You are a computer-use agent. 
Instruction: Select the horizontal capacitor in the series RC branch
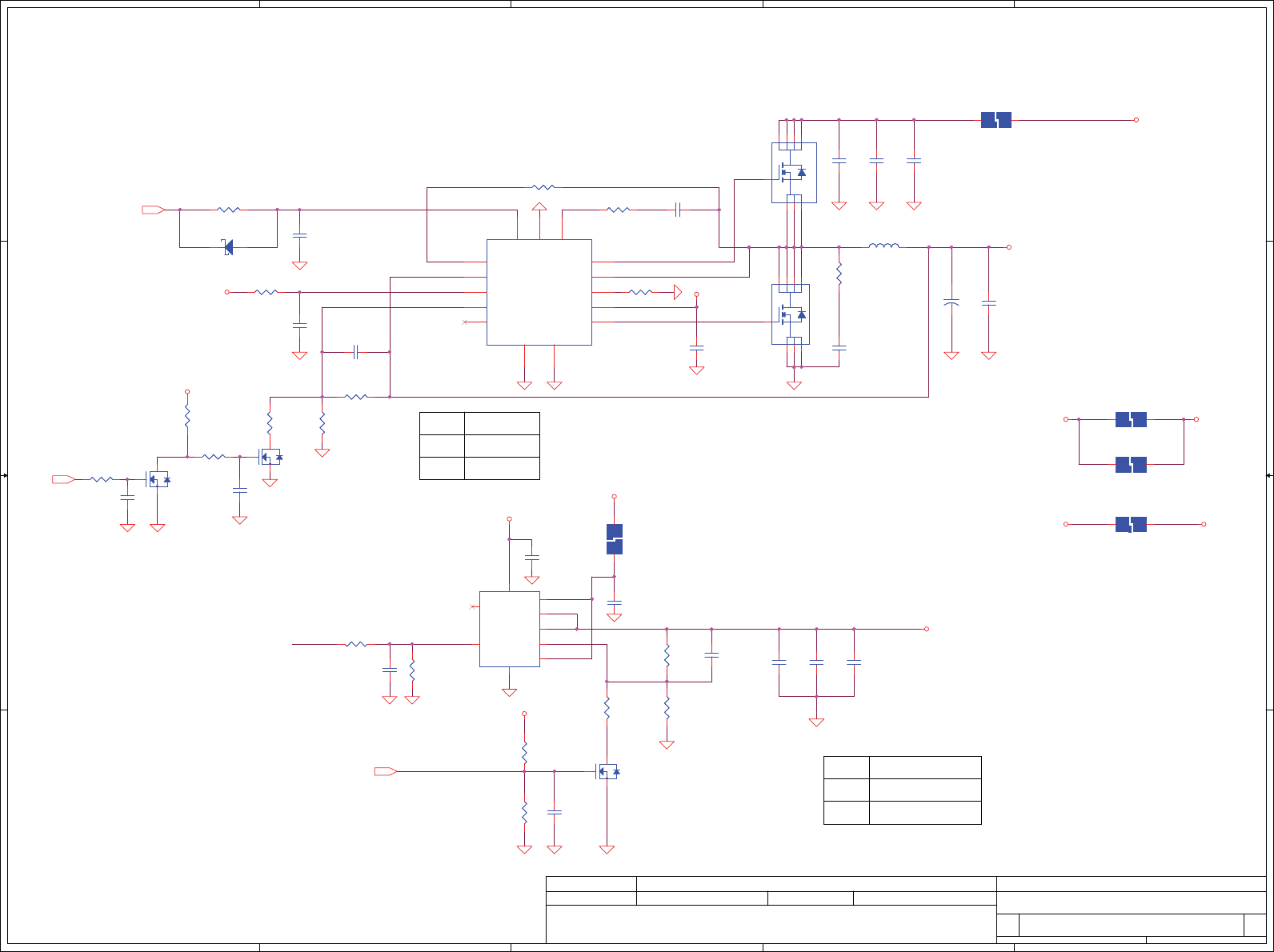coord(678,210)
